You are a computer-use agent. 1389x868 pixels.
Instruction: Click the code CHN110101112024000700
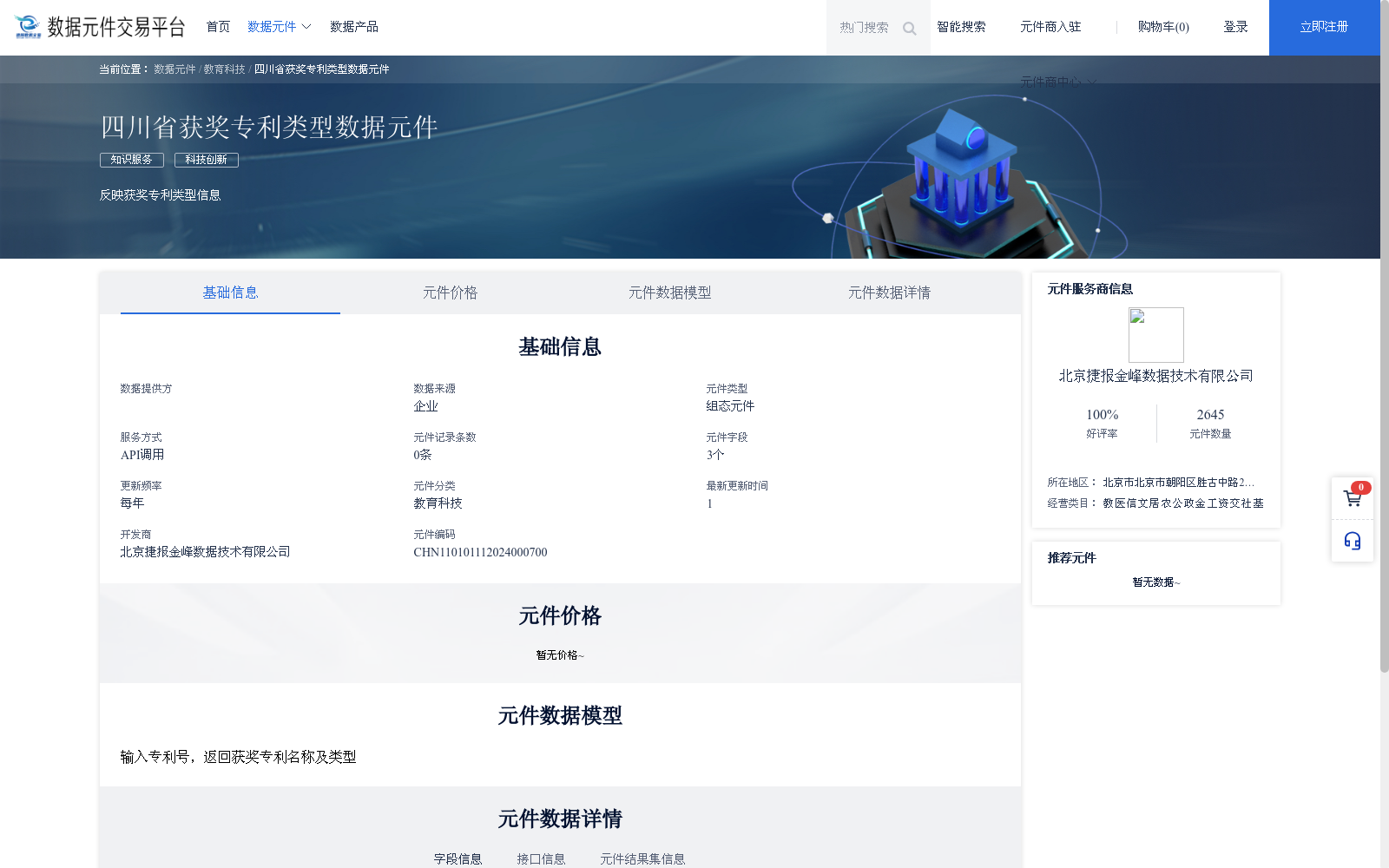pos(480,552)
